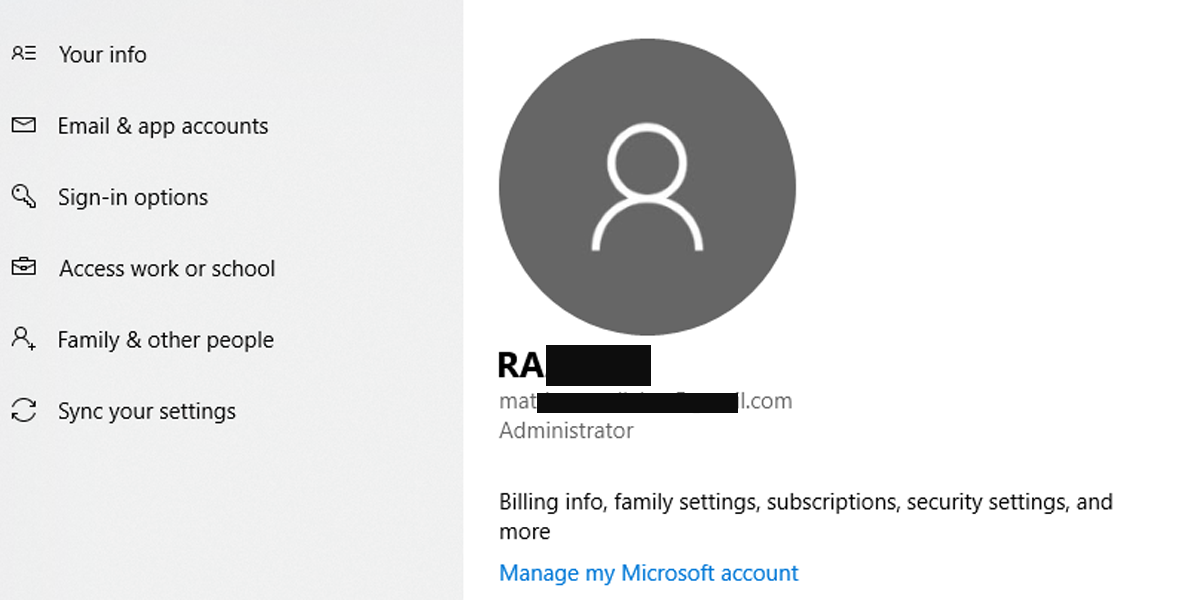Navigate to Family & other people
The width and height of the screenshot is (1200, 600).
pos(165,340)
